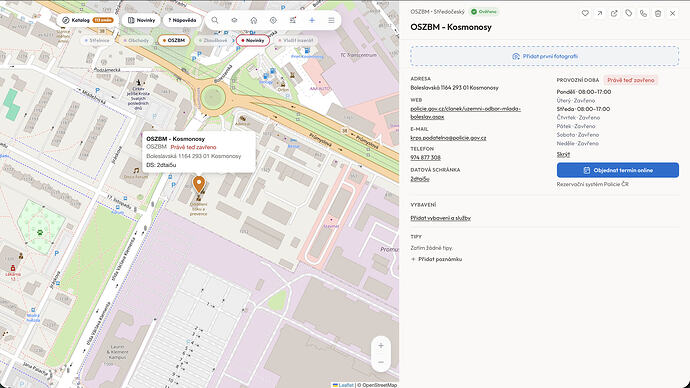Click the OSZBM - Kosmonosy popup title
This screenshot has height=388, width=690.
pos(176,139)
